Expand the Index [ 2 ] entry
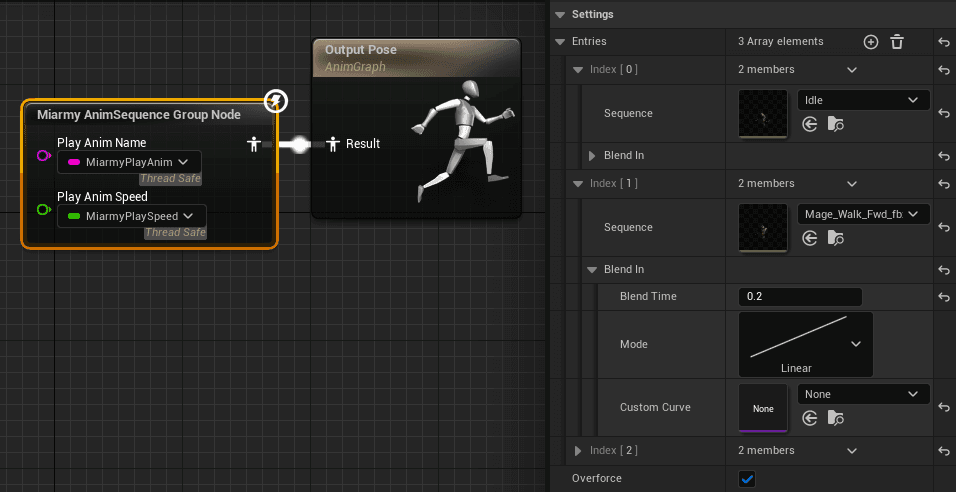 [x=579, y=451]
